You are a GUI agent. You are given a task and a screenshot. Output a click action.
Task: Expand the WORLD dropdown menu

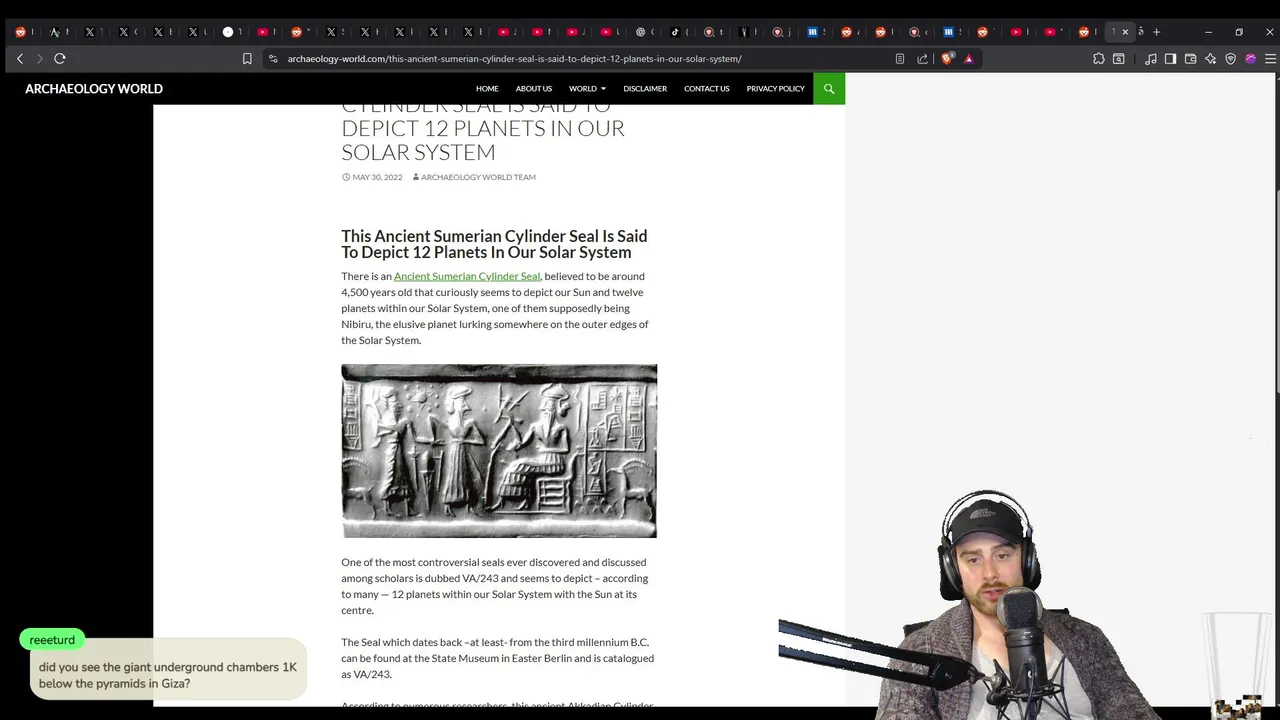587,89
